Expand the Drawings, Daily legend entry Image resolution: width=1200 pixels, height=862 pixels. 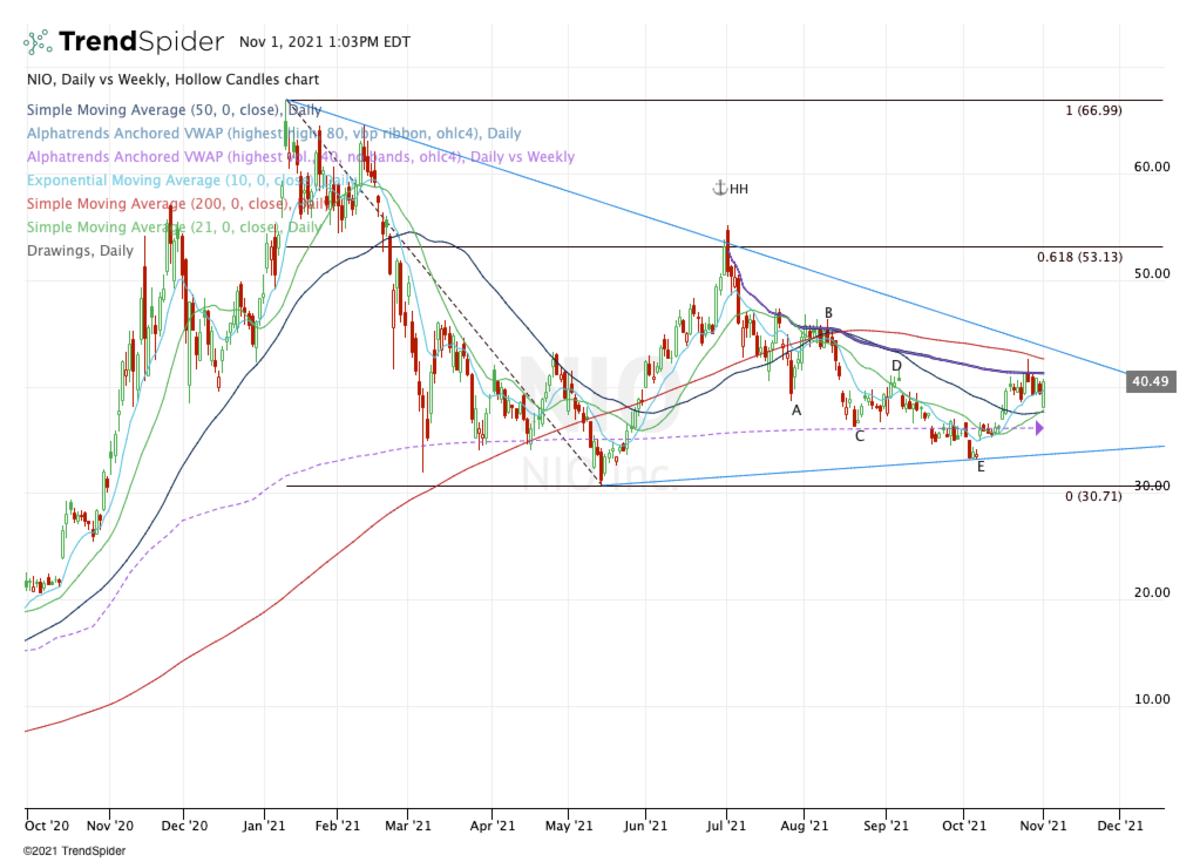pyautogui.click(x=79, y=250)
